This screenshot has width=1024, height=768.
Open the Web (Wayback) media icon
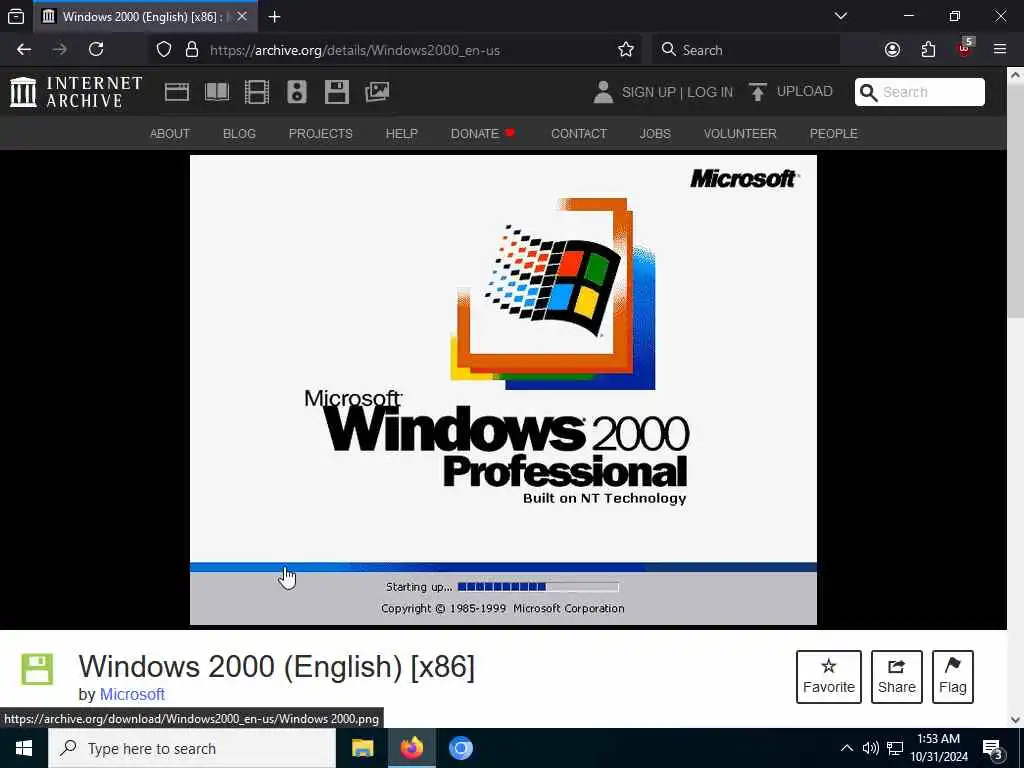click(x=176, y=92)
